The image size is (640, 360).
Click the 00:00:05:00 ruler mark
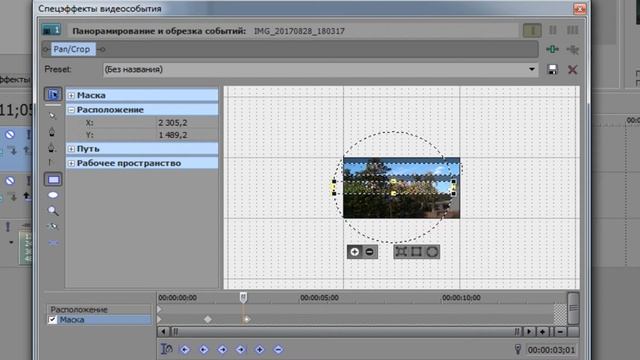point(319,298)
